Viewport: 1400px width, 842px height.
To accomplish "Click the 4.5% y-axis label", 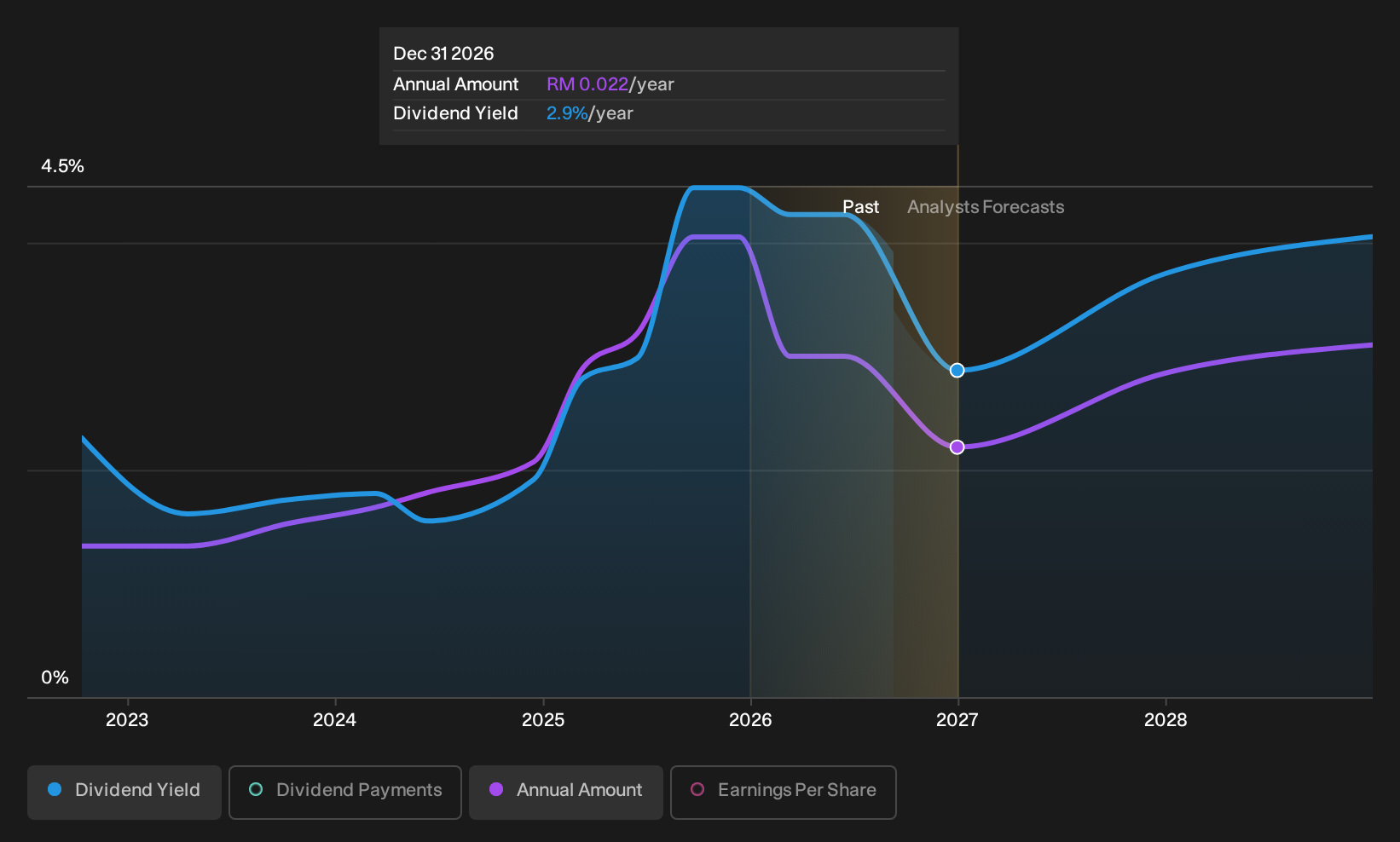I will pos(62,166).
